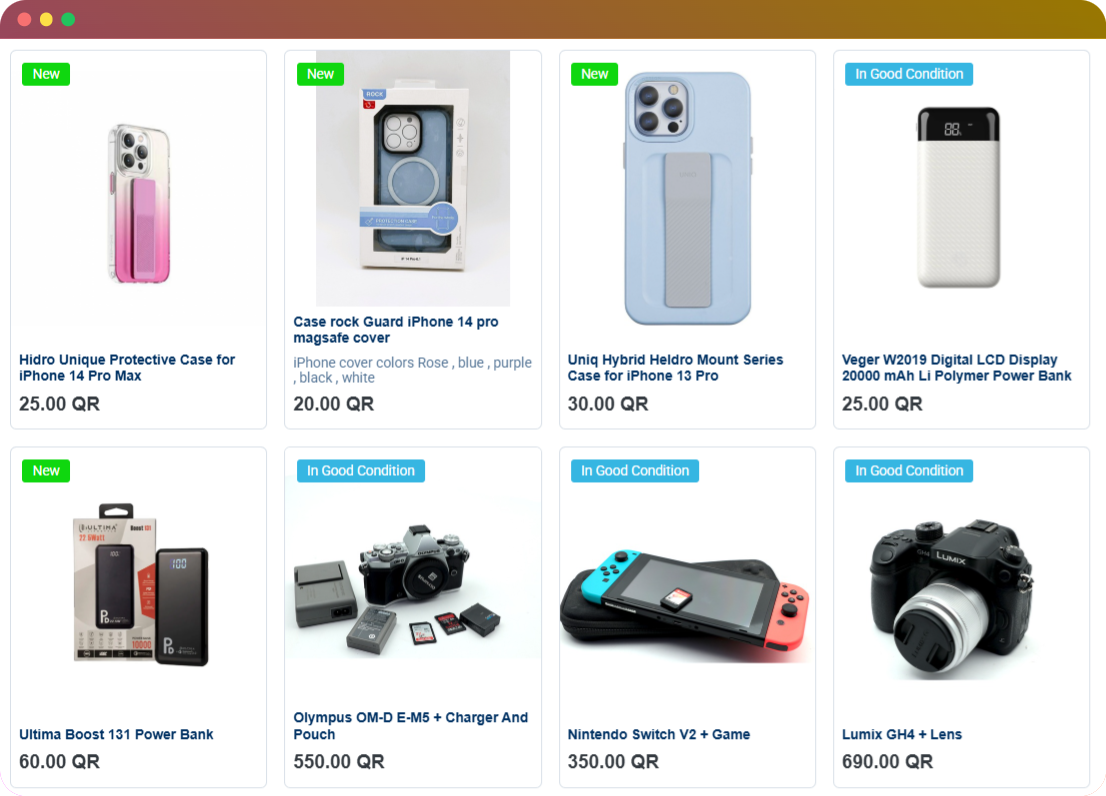Open Lumix GH4 + Lens title link
Viewport: 1106px width, 796px height.
[x=901, y=734]
